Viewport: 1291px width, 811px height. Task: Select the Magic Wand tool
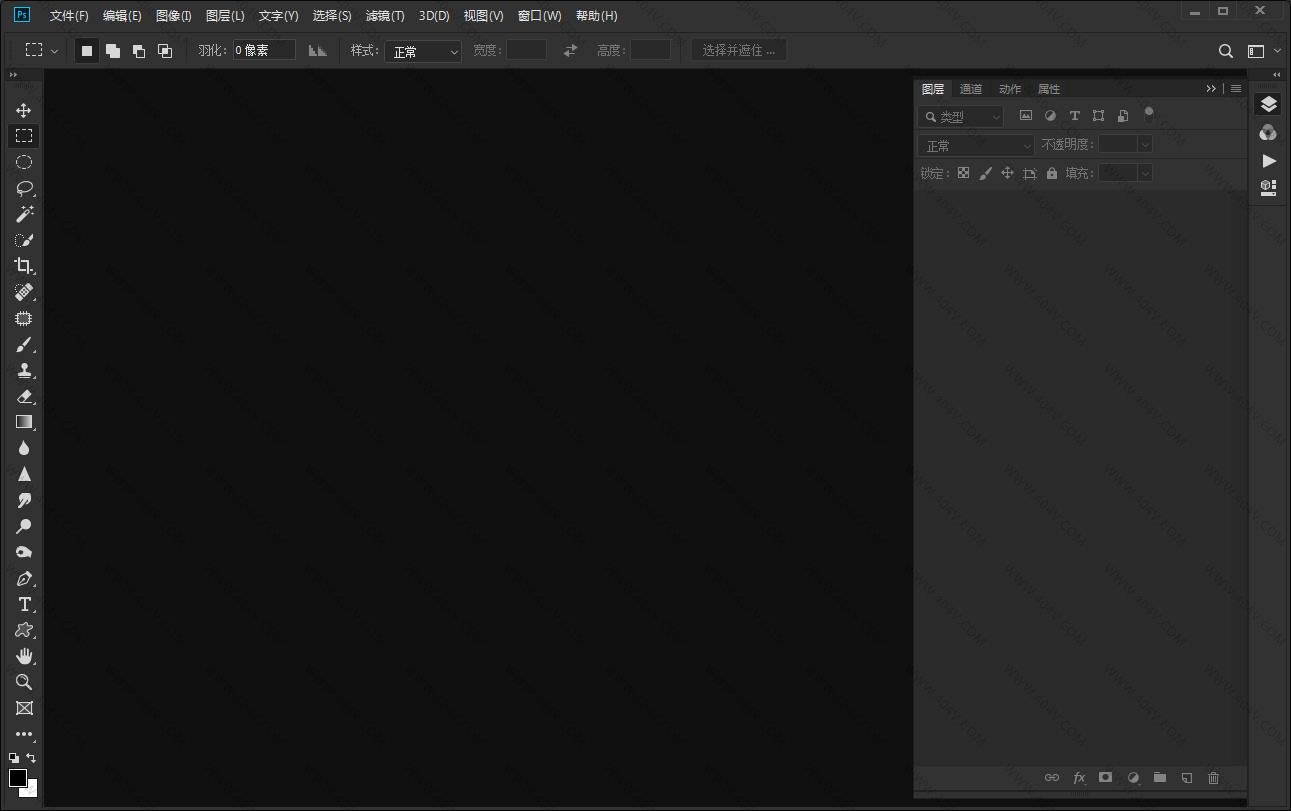pos(24,214)
